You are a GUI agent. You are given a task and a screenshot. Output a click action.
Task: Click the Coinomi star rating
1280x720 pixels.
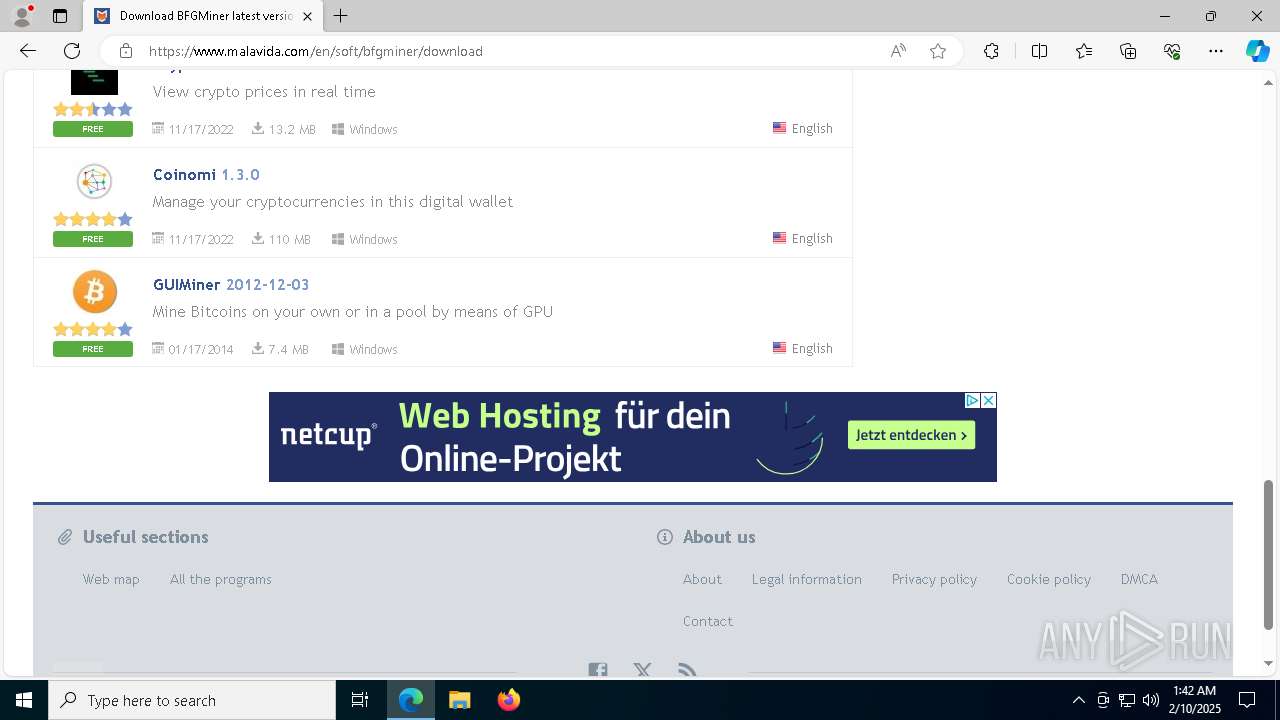pos(93,219)
